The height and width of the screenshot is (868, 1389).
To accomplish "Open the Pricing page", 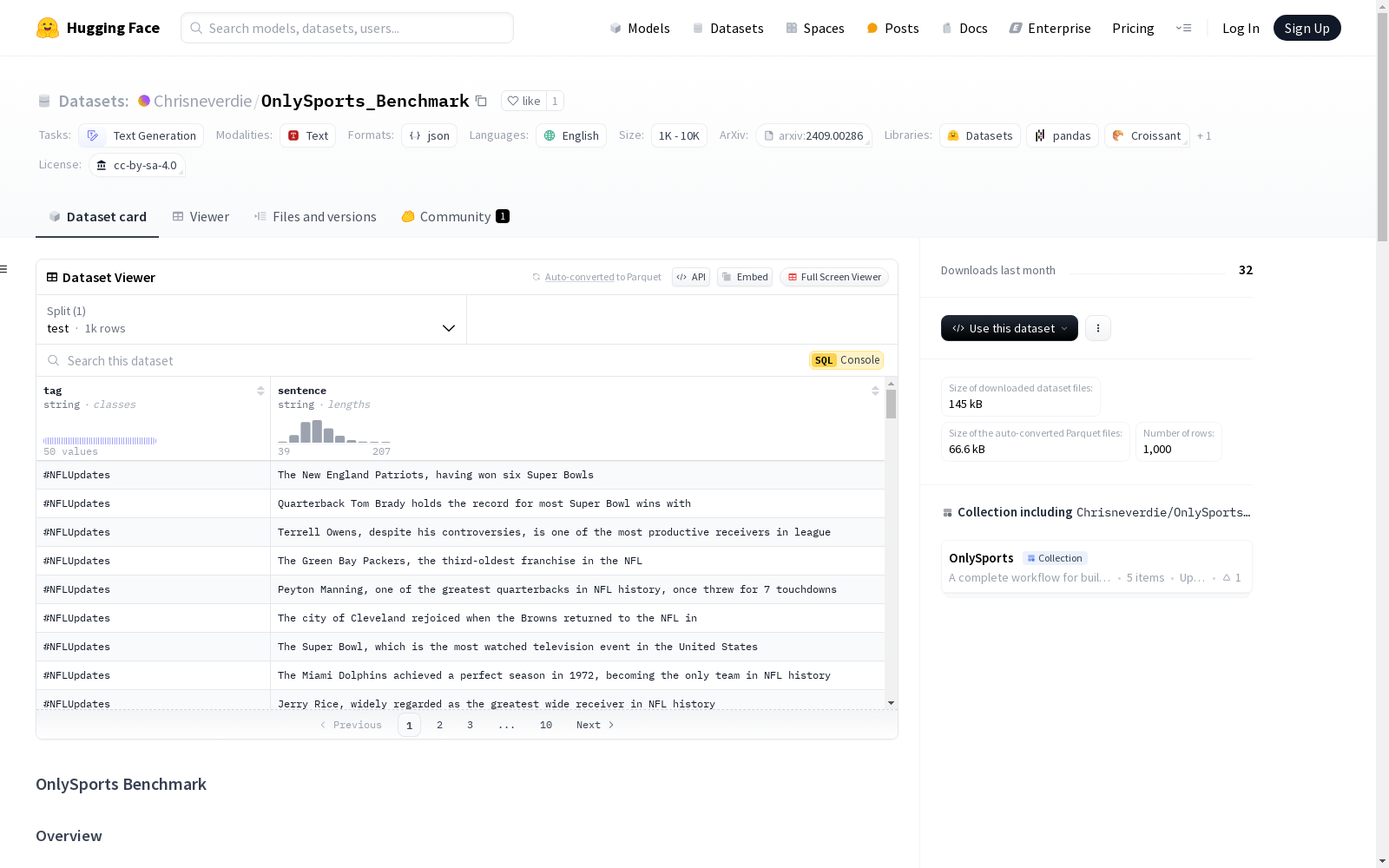I will 1133,28.
